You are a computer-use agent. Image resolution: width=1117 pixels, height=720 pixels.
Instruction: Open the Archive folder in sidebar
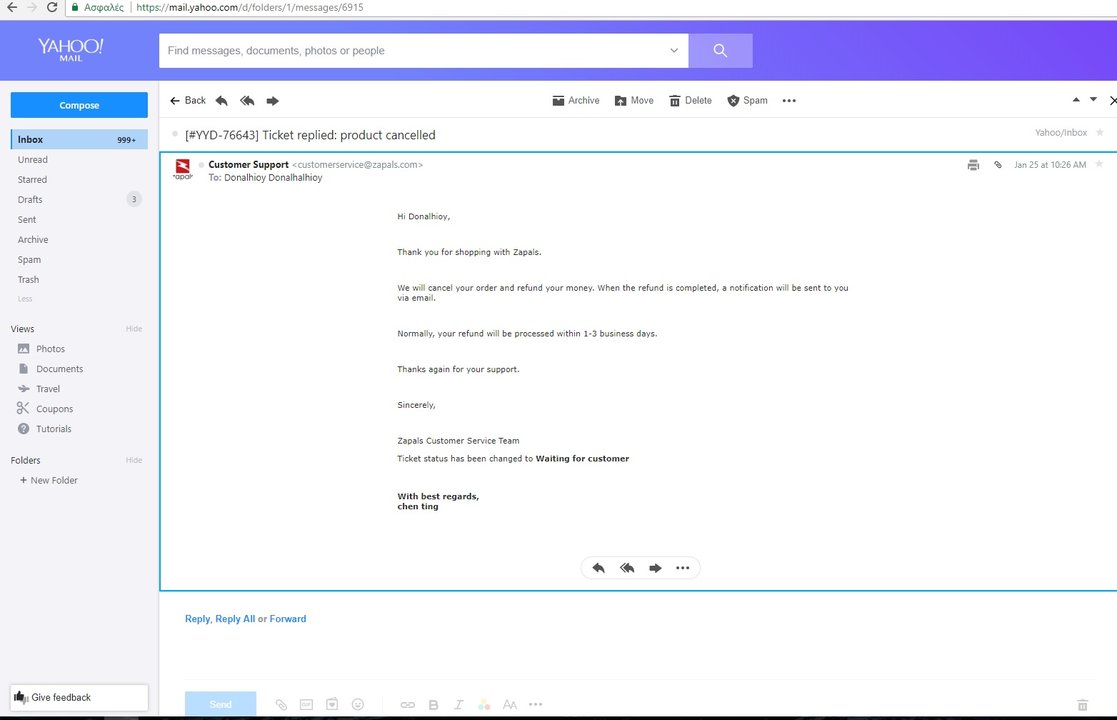coord(33,239)
